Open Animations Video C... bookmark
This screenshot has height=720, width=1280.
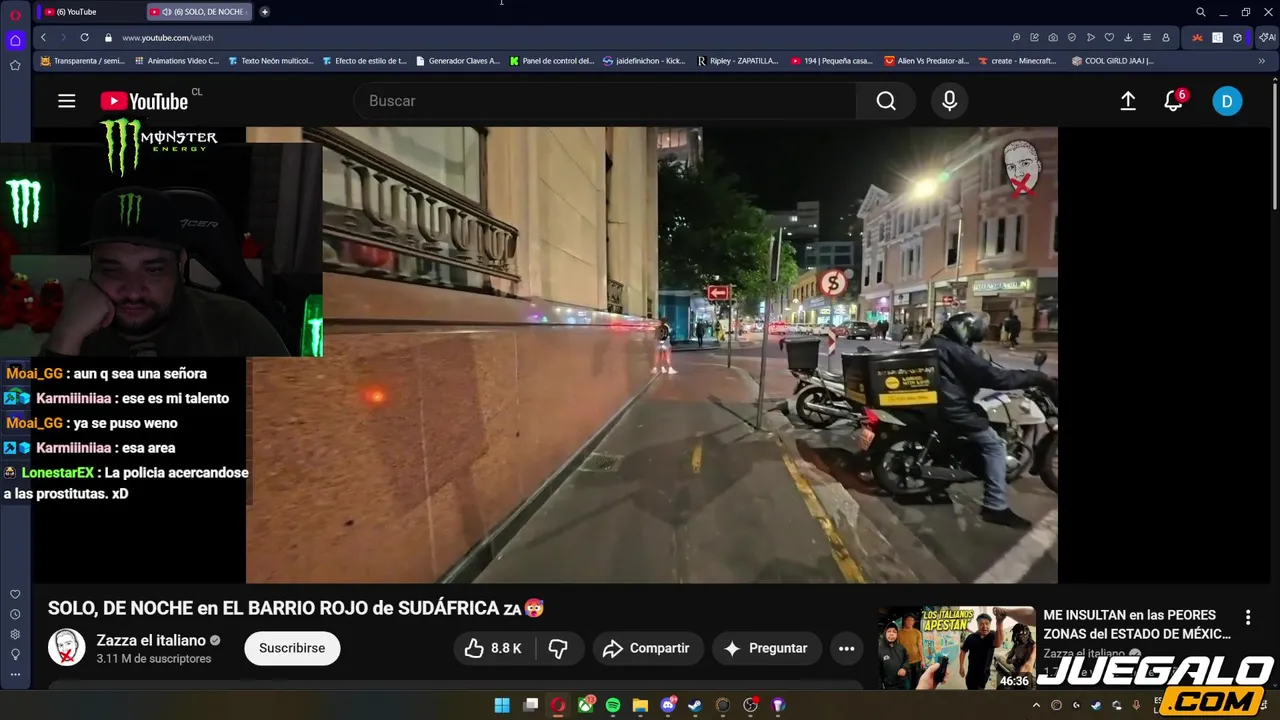(x=176, y=61)
